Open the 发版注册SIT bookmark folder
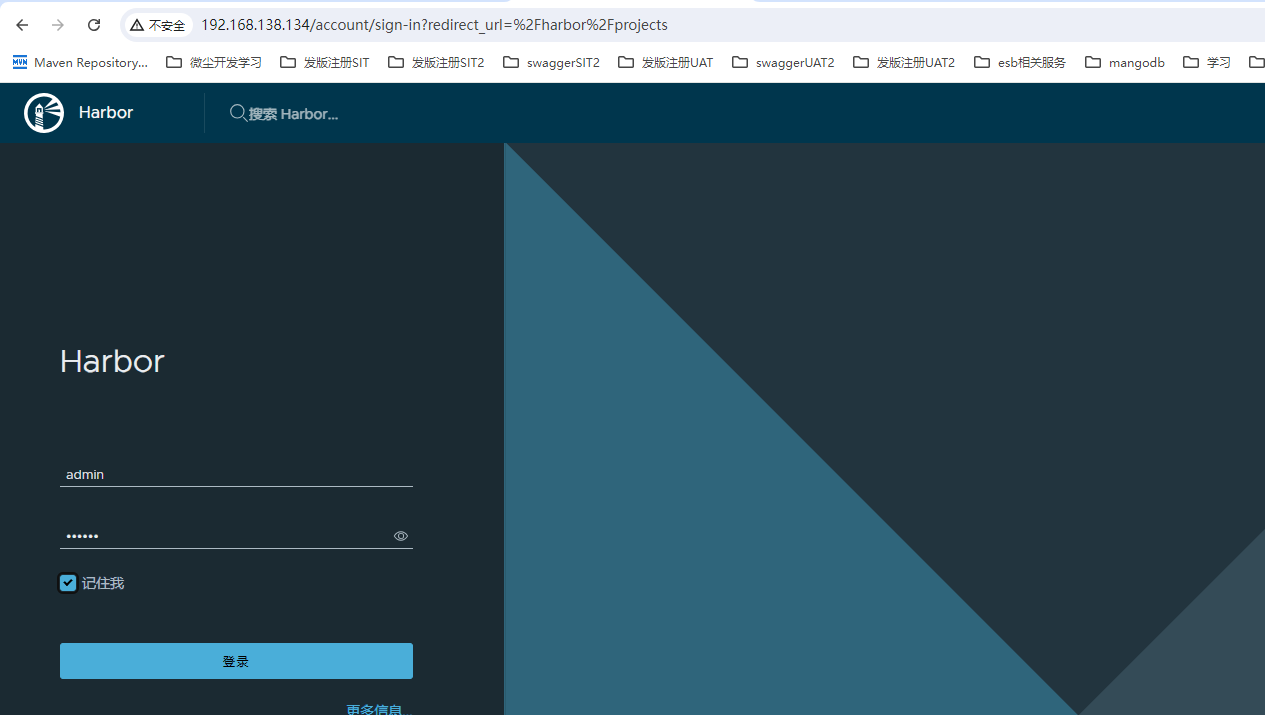1265x715 pixels. [x=325, y=62]
